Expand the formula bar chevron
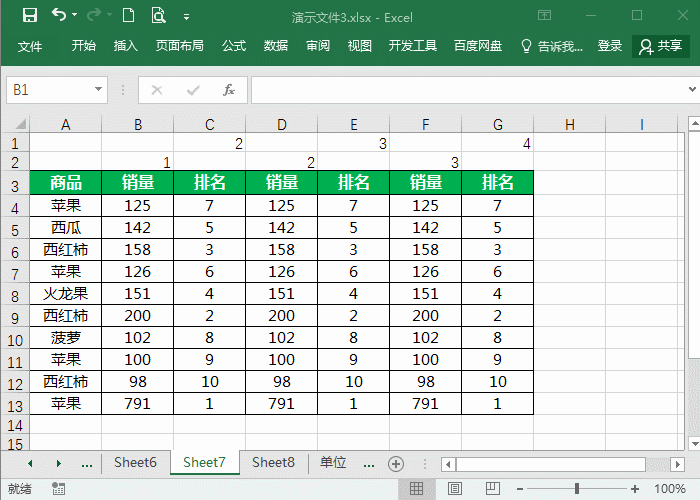Viewport: 700px width, 500px height. [x=692, y=89]
